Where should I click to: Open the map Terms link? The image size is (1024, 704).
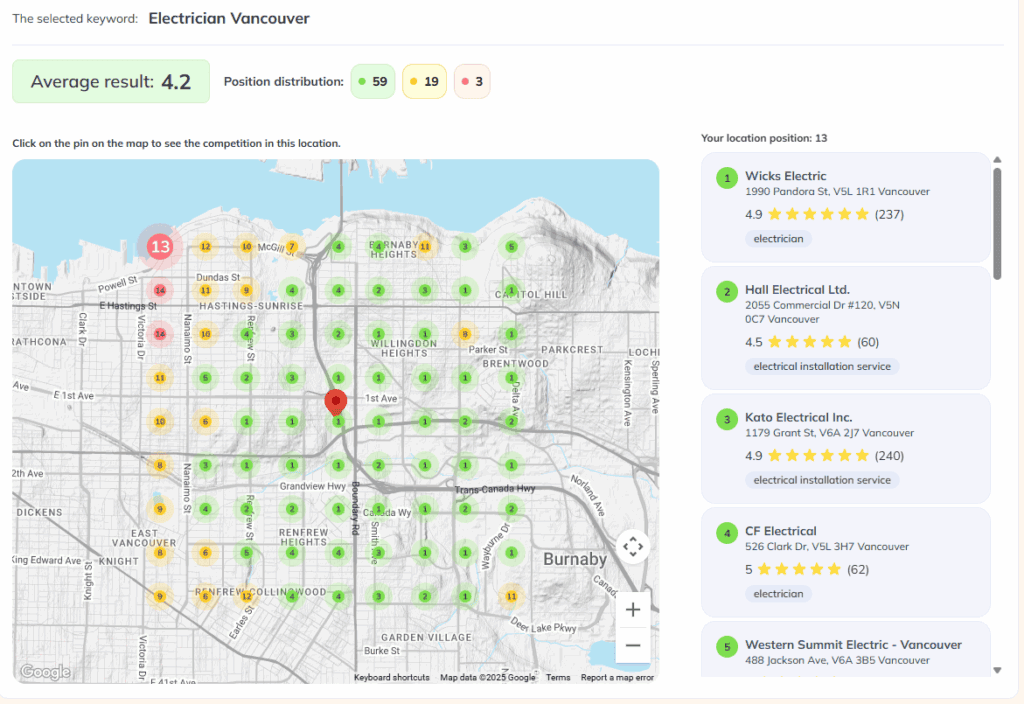click(x=558, y=678)
